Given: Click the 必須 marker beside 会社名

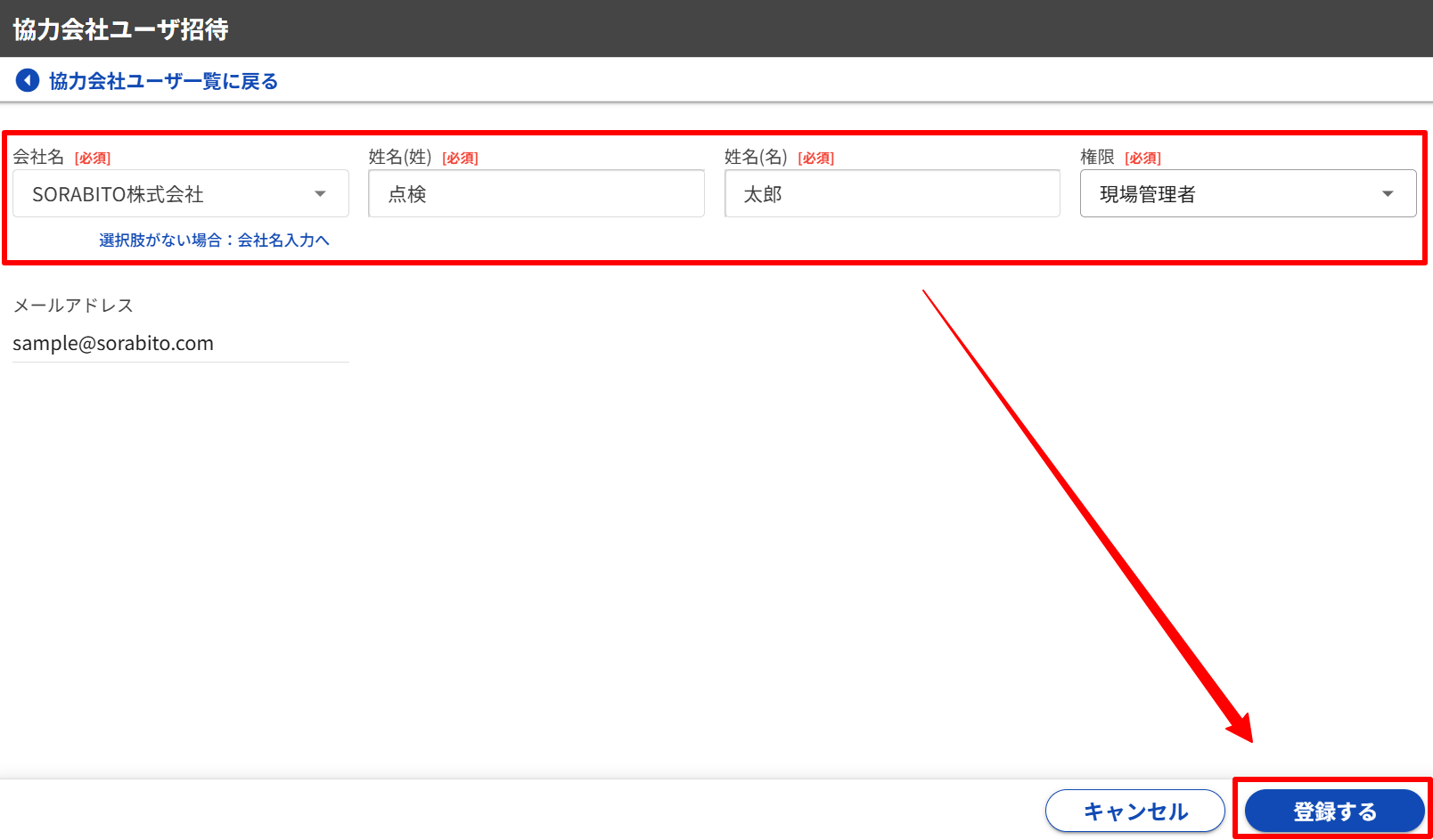Looking at the screenshot, I should 93,159.
